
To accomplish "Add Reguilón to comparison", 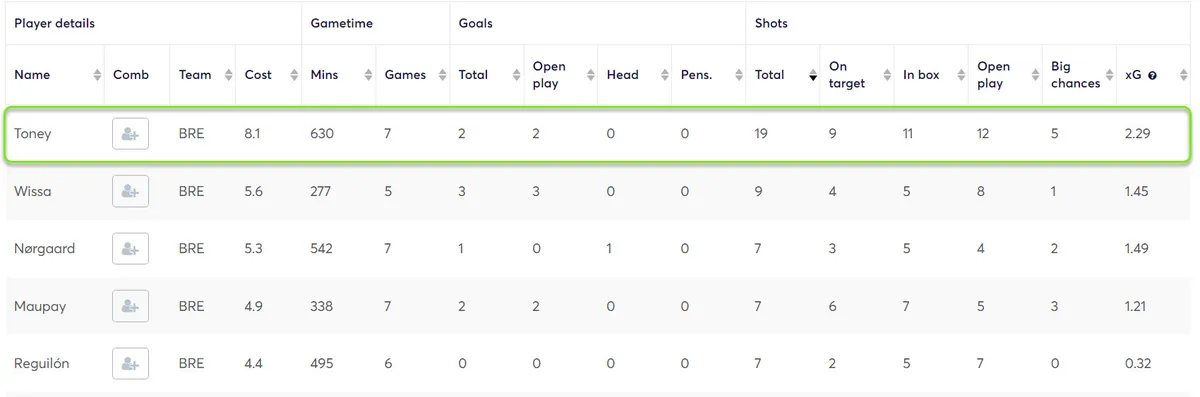I will click(x=130, y=364).
